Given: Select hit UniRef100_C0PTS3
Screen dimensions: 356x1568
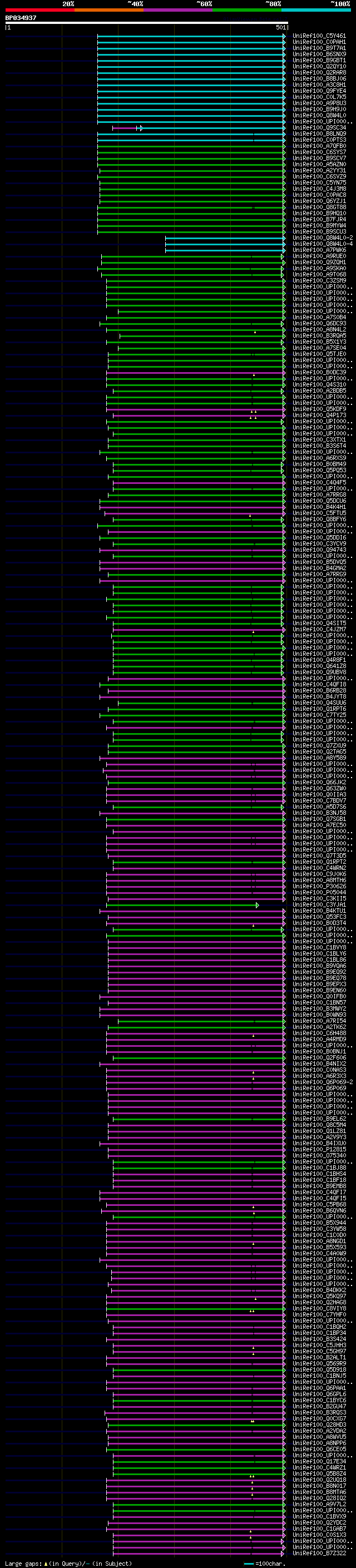Looking at the screenshot, I should tap(319, 140).
